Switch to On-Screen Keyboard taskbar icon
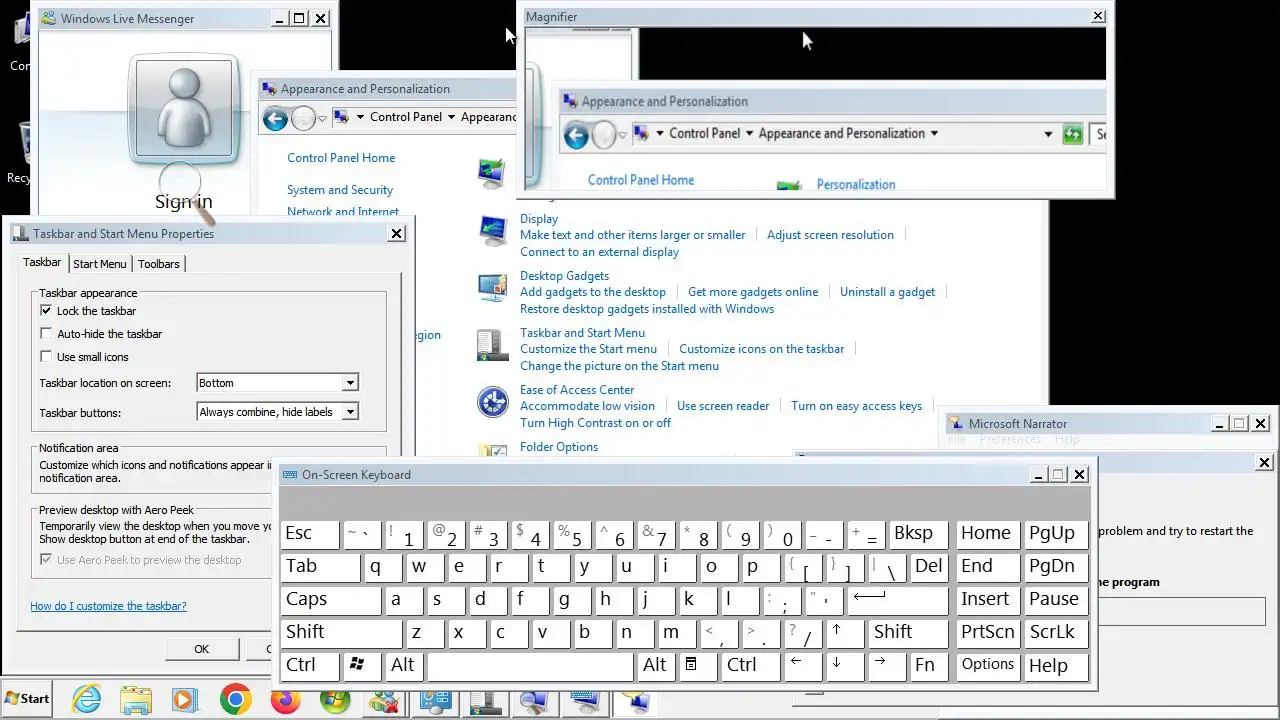 (585, 702)
